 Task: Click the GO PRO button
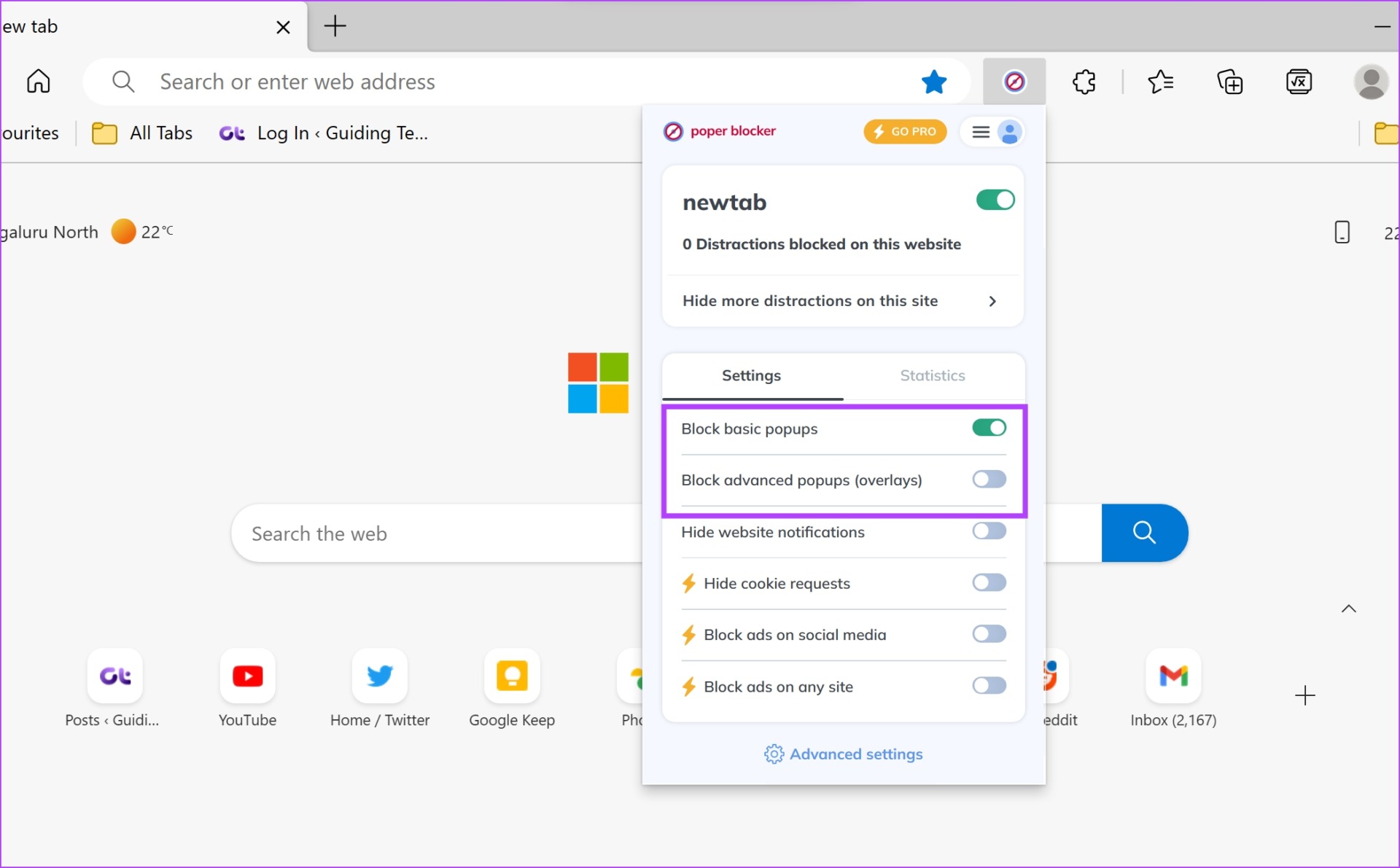click(905, 132)
